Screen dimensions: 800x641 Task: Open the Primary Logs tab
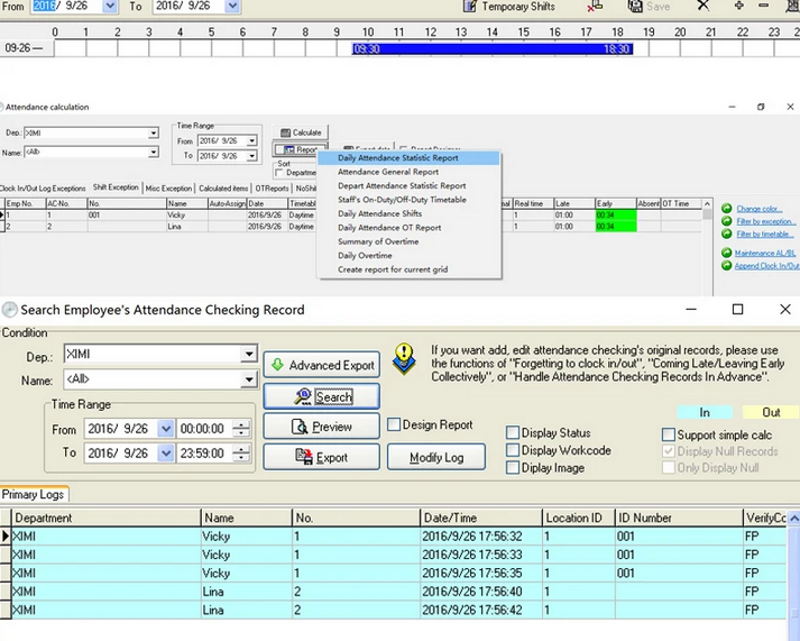[x=34, y=495]
